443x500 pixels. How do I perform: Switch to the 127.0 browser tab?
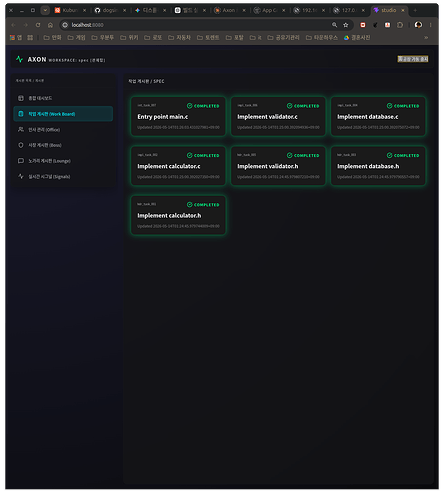pos(349,10)
